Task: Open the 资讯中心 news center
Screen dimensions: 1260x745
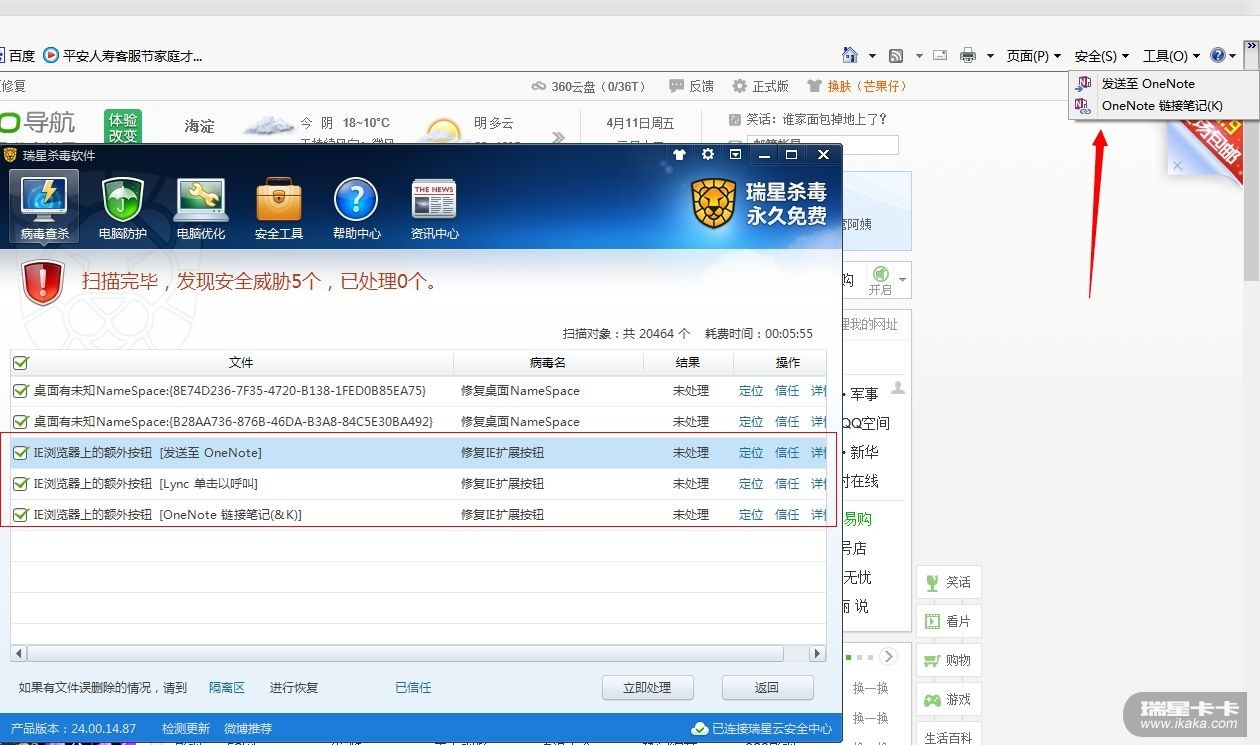Action: click(434, 208)
